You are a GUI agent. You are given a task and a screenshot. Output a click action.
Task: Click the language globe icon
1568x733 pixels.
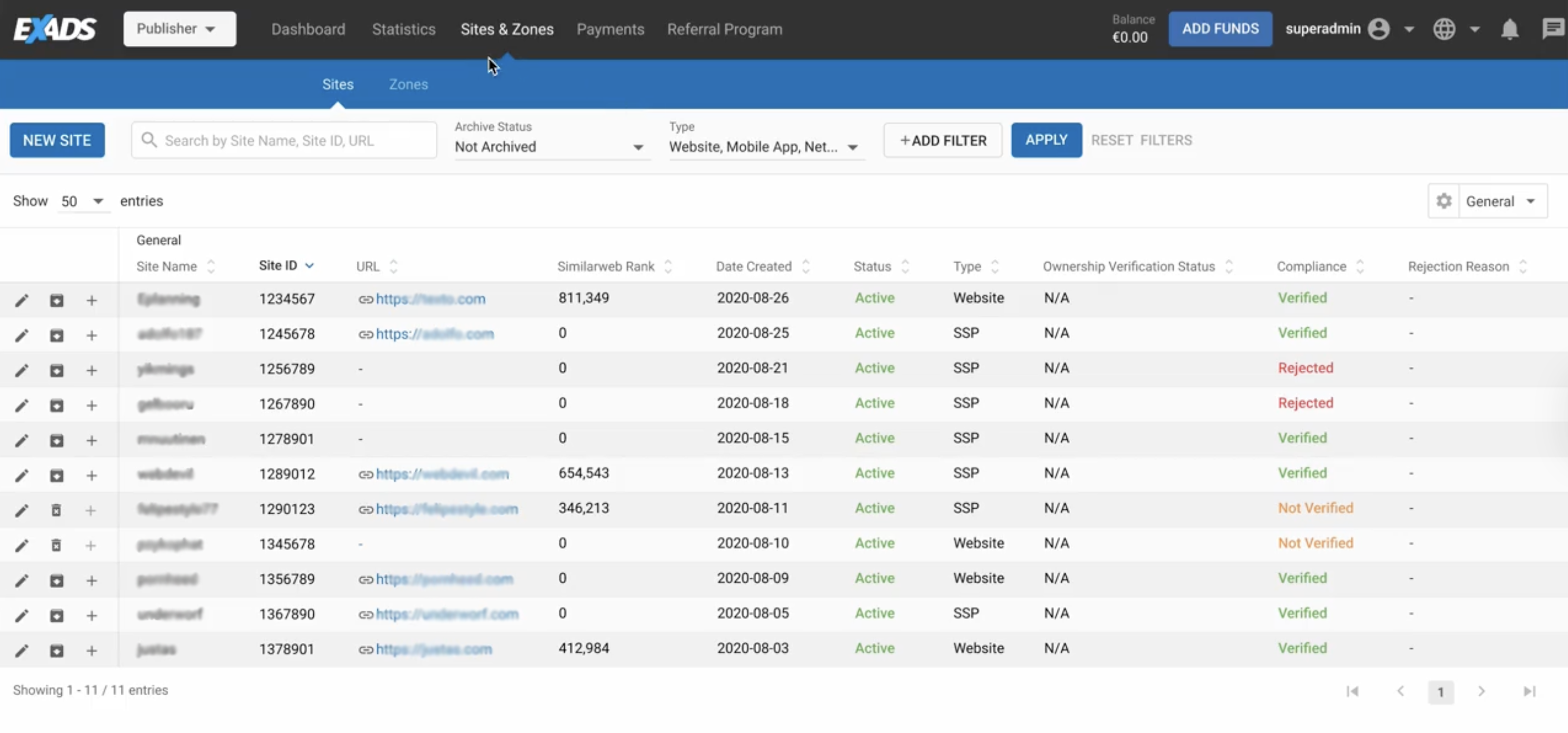point(1444,28)
